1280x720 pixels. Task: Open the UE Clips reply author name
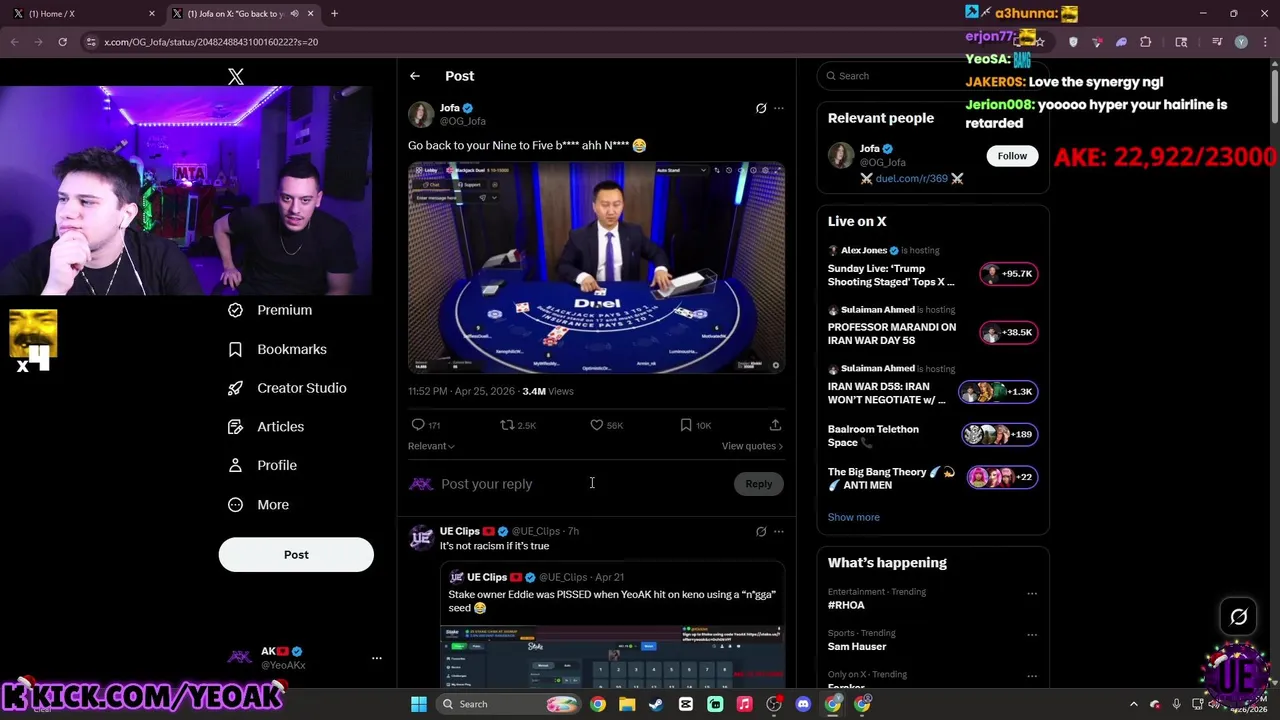(x=460, y=531)
